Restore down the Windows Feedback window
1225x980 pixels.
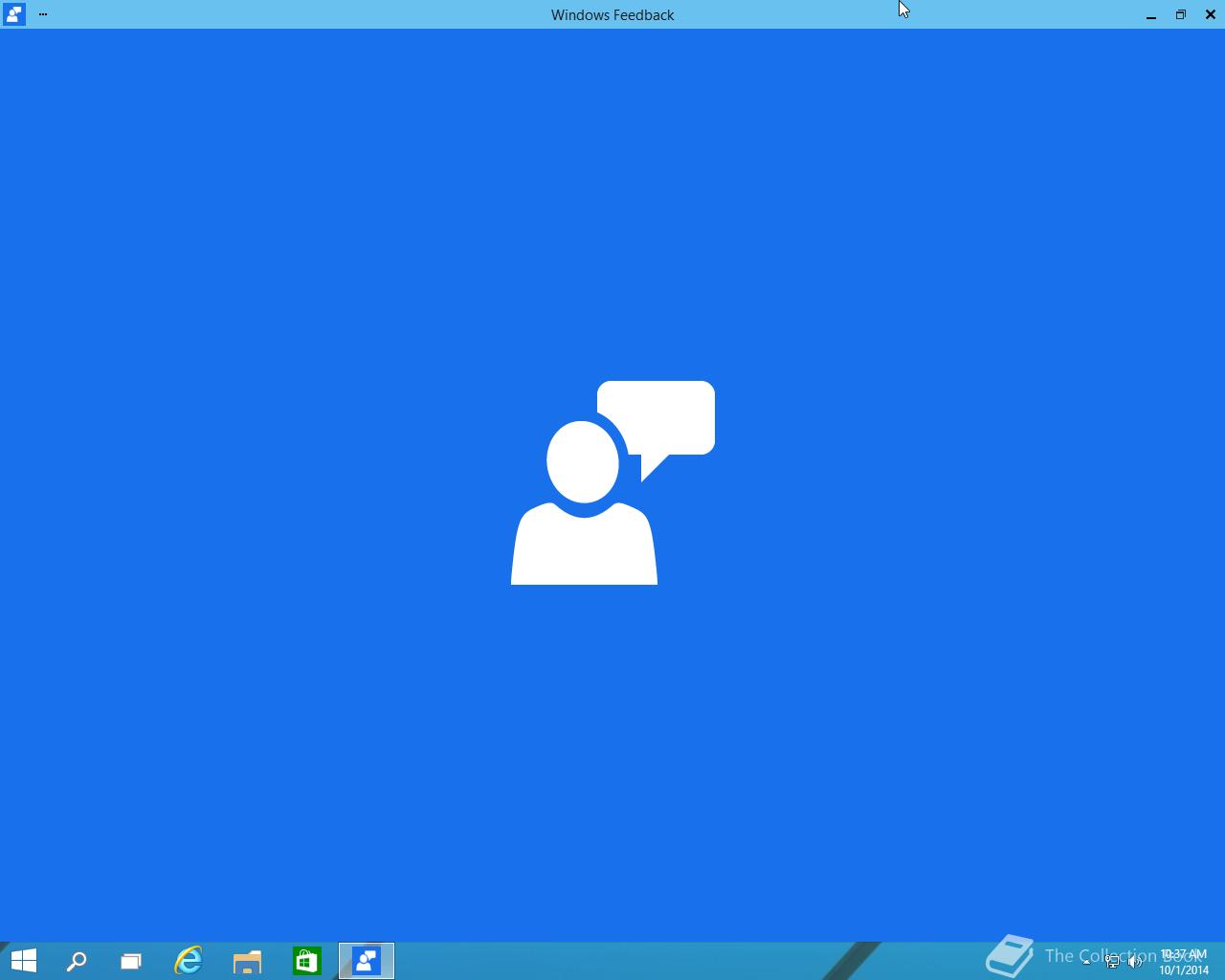pos(1181,14)
